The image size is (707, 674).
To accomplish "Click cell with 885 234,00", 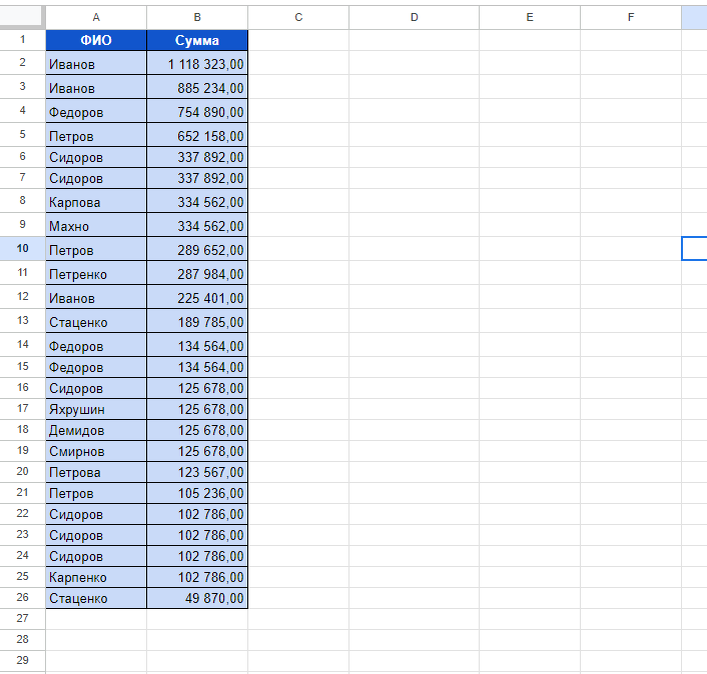I will [197, 87].
